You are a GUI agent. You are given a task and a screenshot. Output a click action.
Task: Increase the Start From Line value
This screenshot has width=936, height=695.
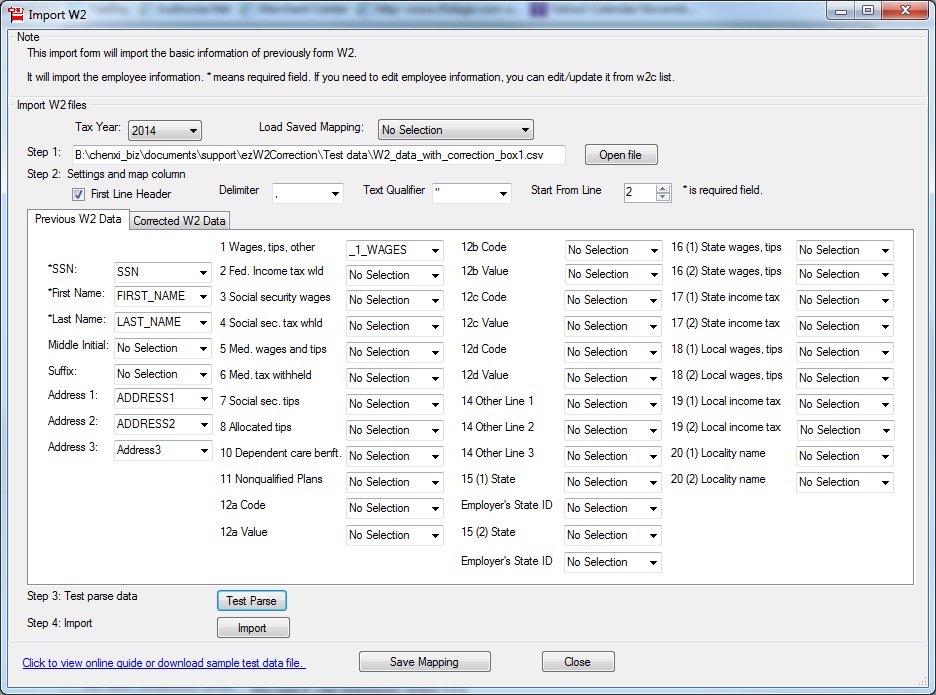(x=663, y=188)
